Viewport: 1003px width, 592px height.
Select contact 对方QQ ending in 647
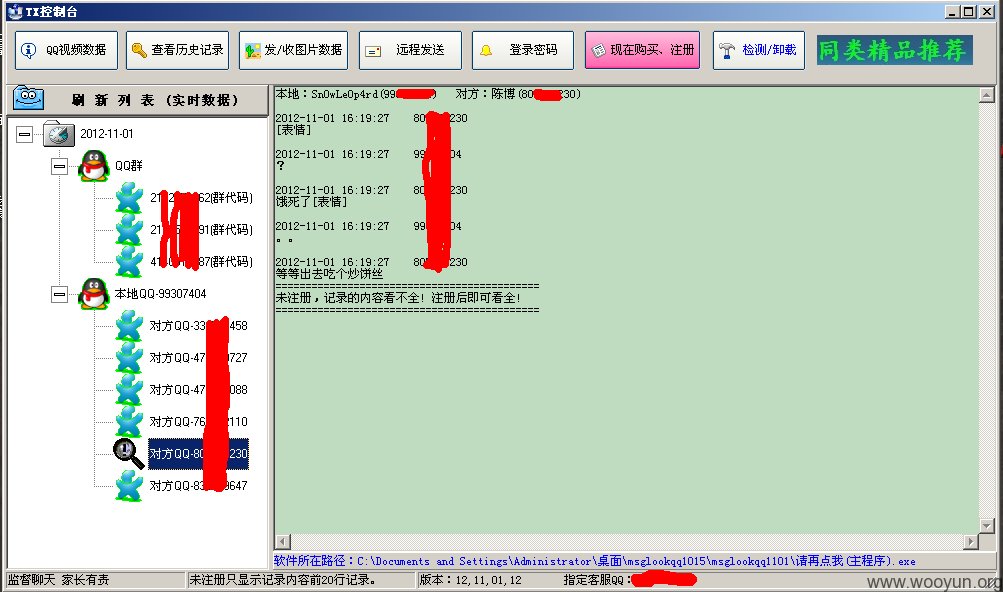[x=198, y=486]
